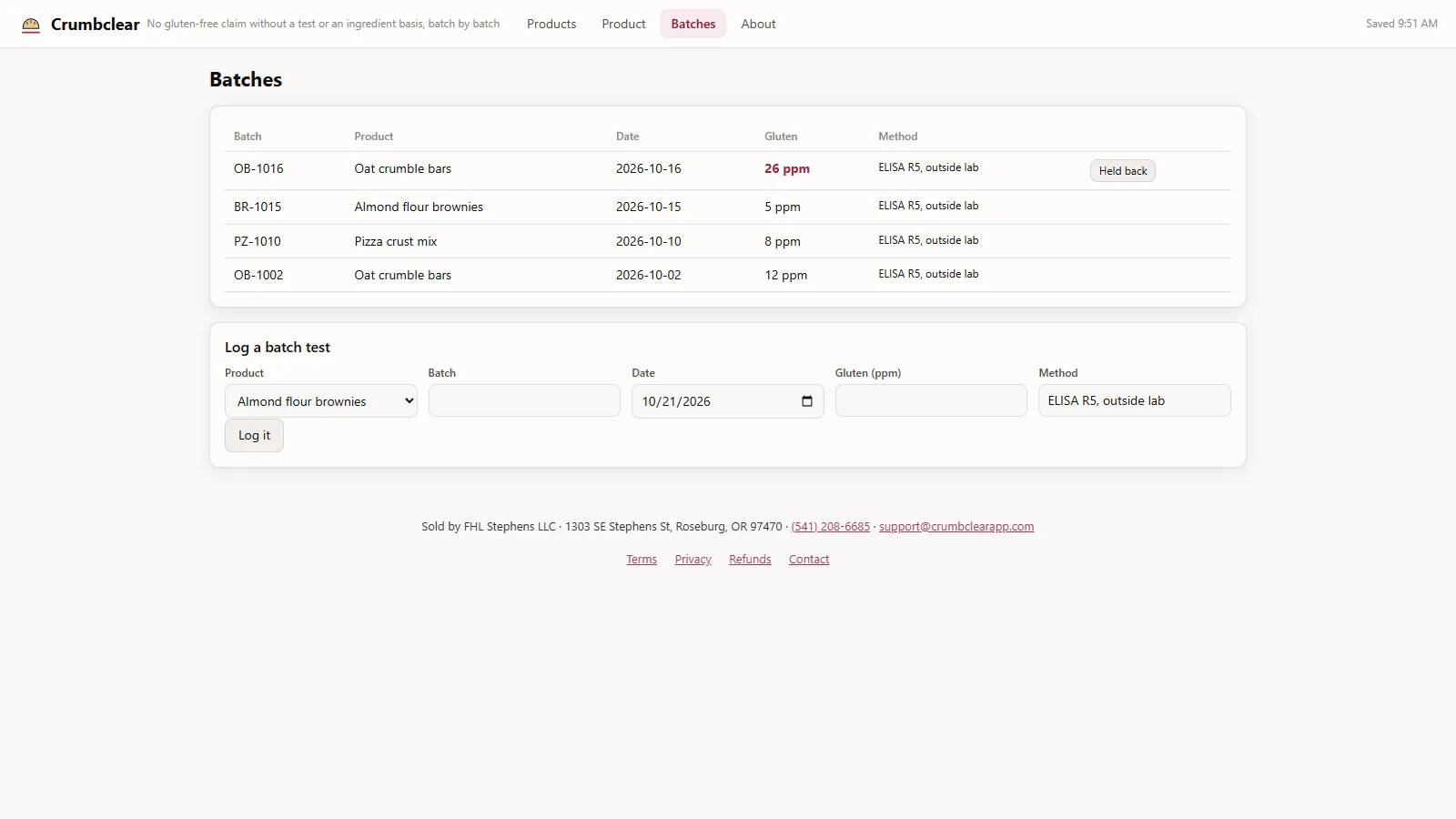Select batch OB-1016 cell
Screen dimensions: 1456x819
point(258,169)
